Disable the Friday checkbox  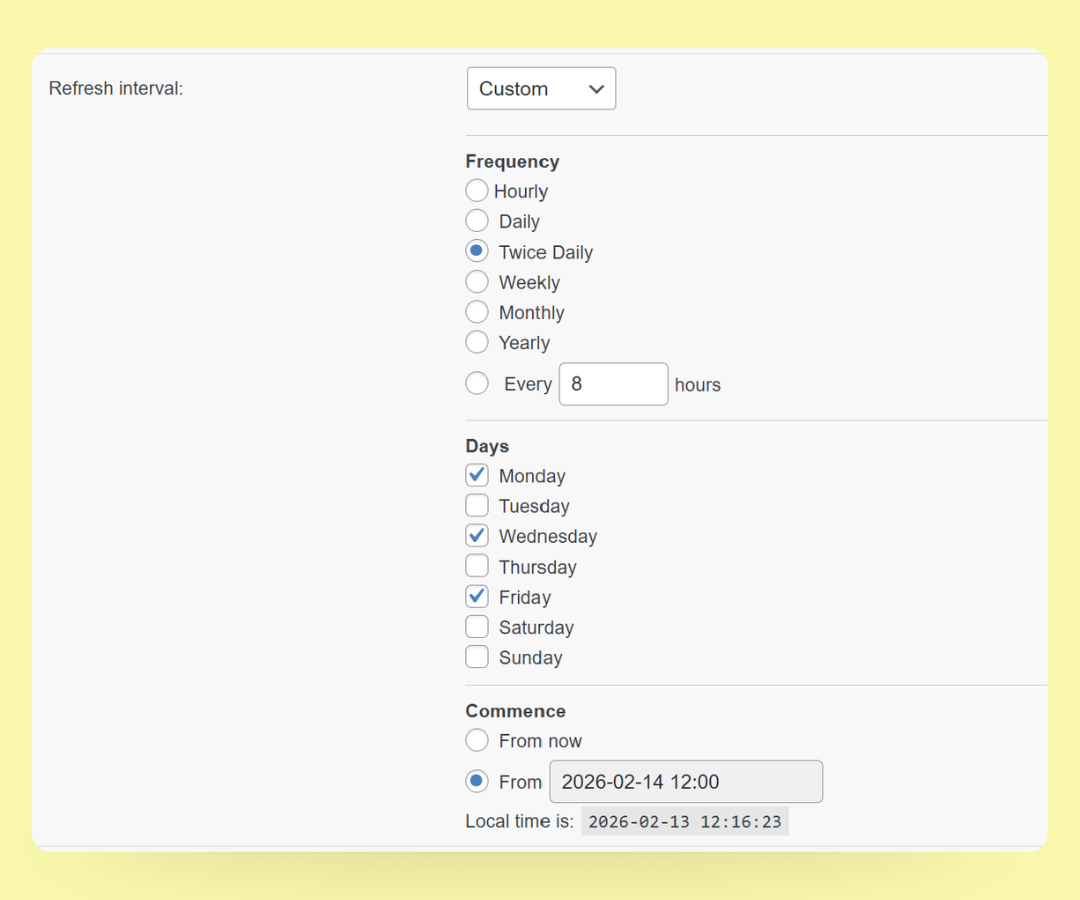click(x=477, y=596)
